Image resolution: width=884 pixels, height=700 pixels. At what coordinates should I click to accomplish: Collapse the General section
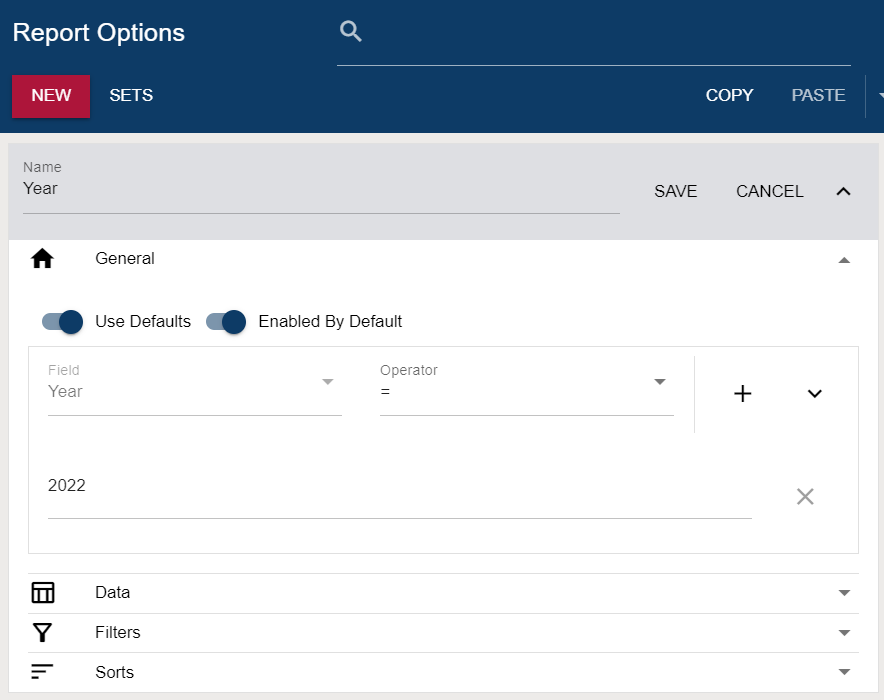pyautogui.click(x=844, y=258)
